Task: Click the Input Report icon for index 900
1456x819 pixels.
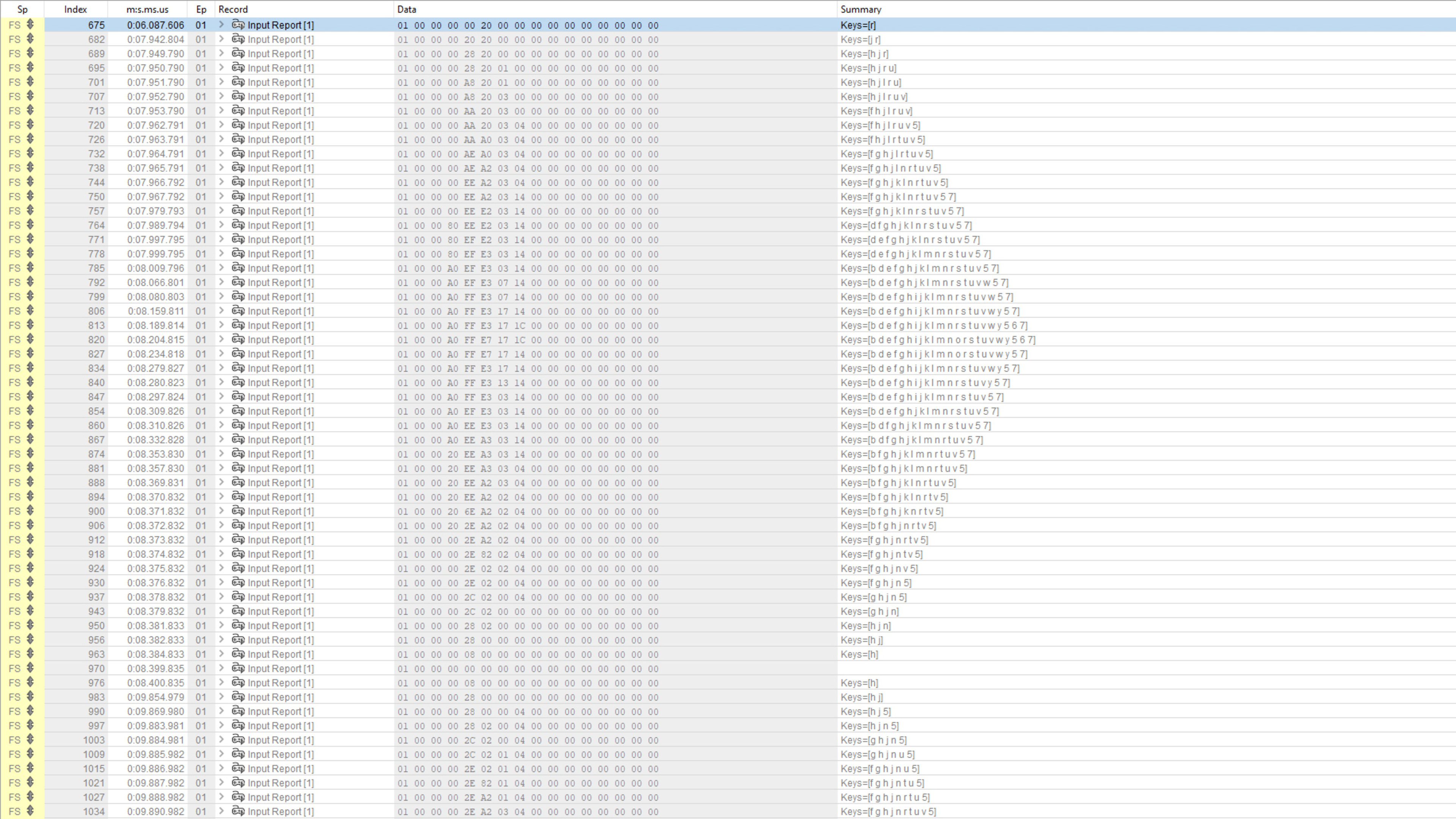Action: (x=238, y=511)
